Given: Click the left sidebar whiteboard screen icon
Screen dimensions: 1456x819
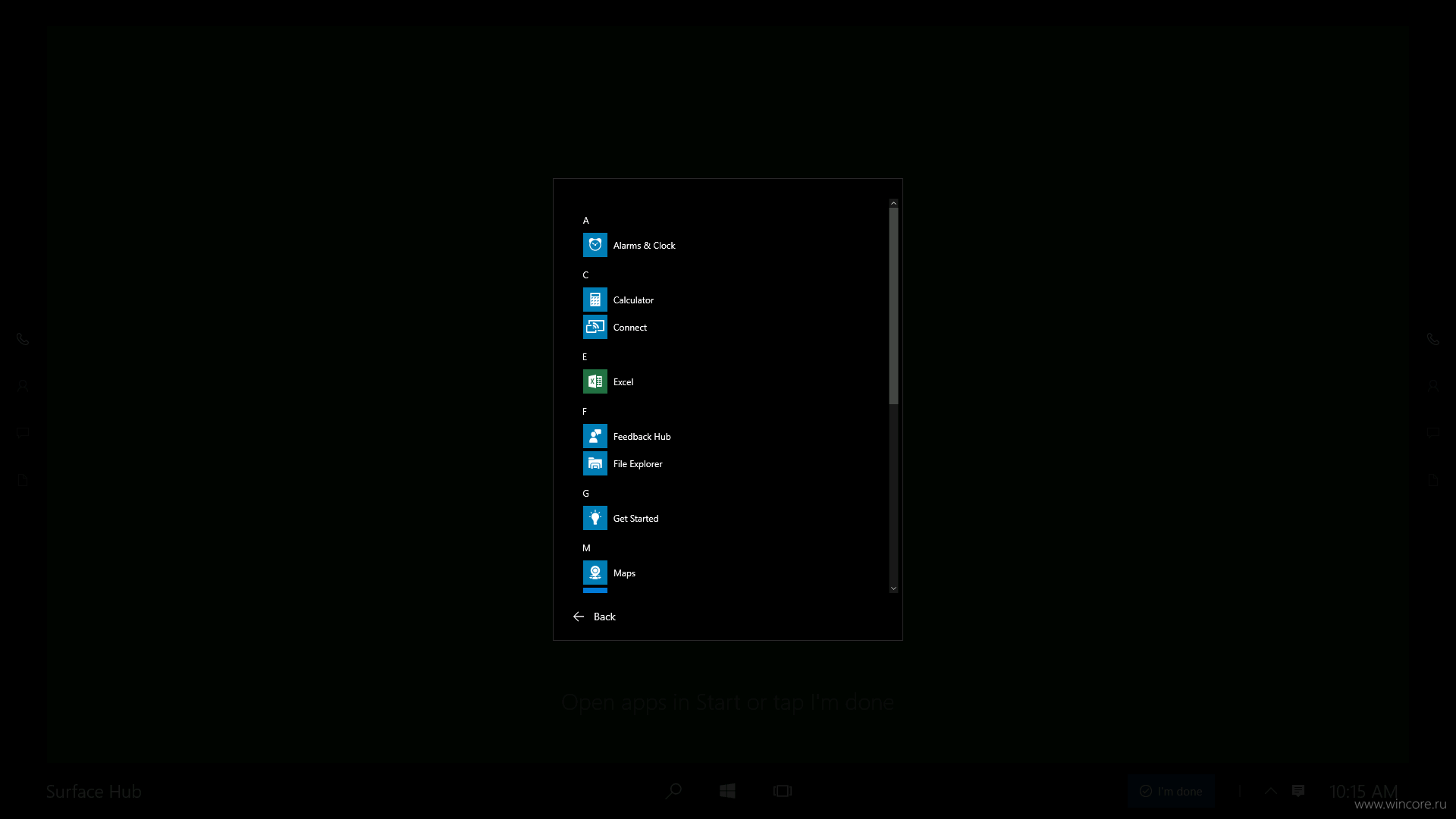Looking at the screenshot, I should pos(23,433).
